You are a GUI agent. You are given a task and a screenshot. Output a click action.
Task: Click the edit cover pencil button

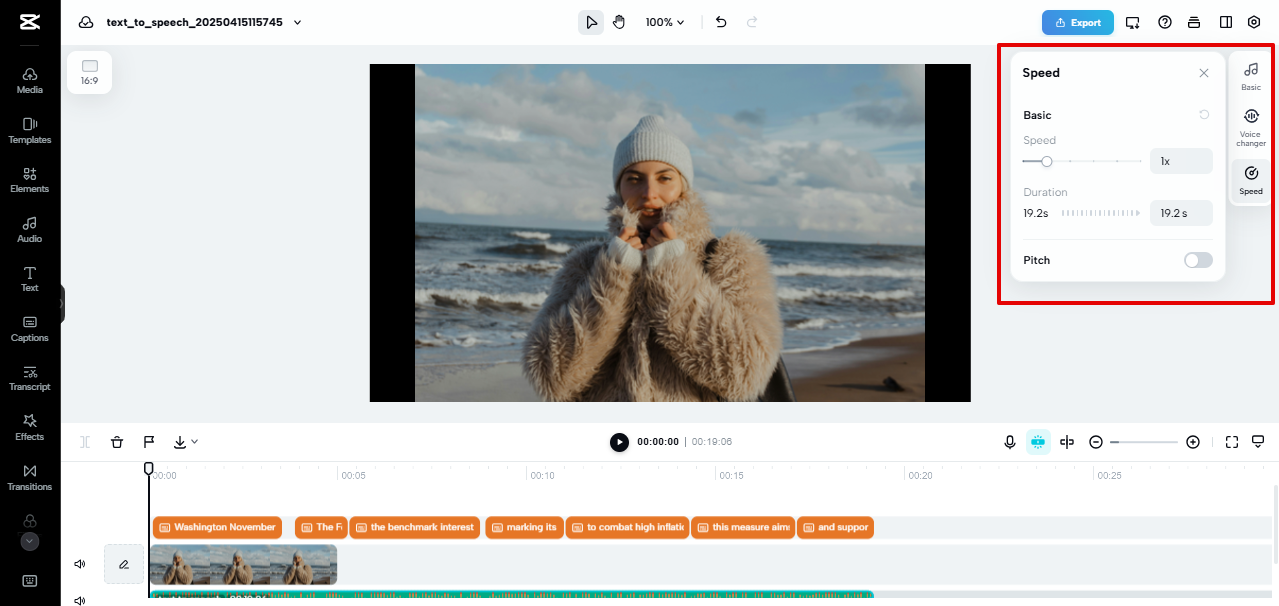click(124, 564)
